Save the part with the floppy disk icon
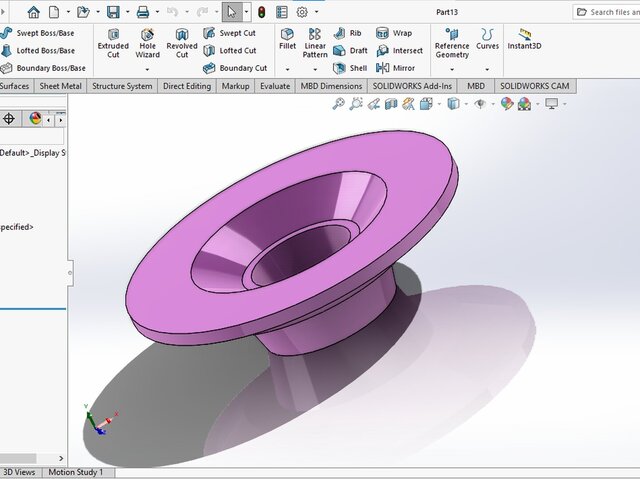The width and height of the screenshot is (640, 479). click(113, 12)
